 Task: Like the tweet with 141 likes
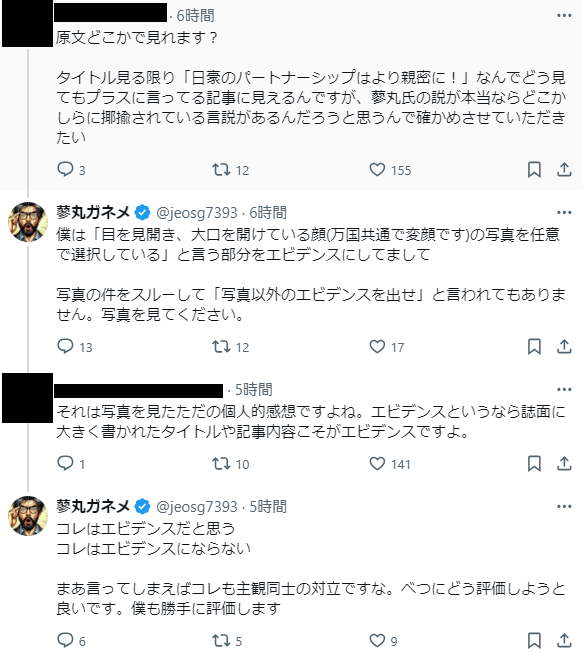point(389,464)
